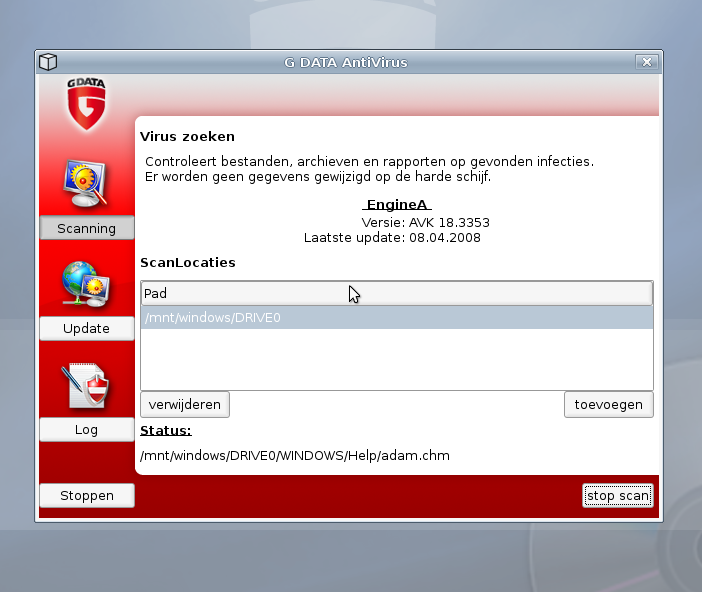Image resolution: width=702 pixels, height=592 pixels.
Task: Select the /mnt/windows/DRIVE0 row
Action: point(397,317)
